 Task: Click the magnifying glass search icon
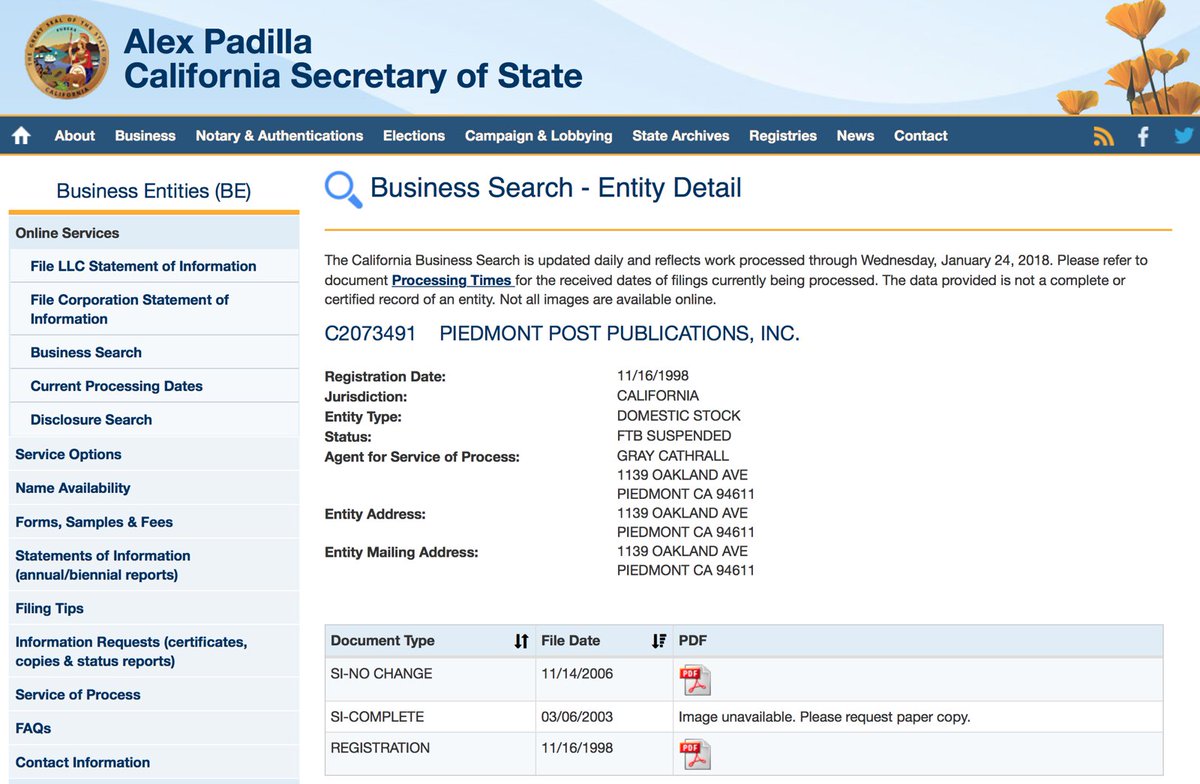(343, 189)
